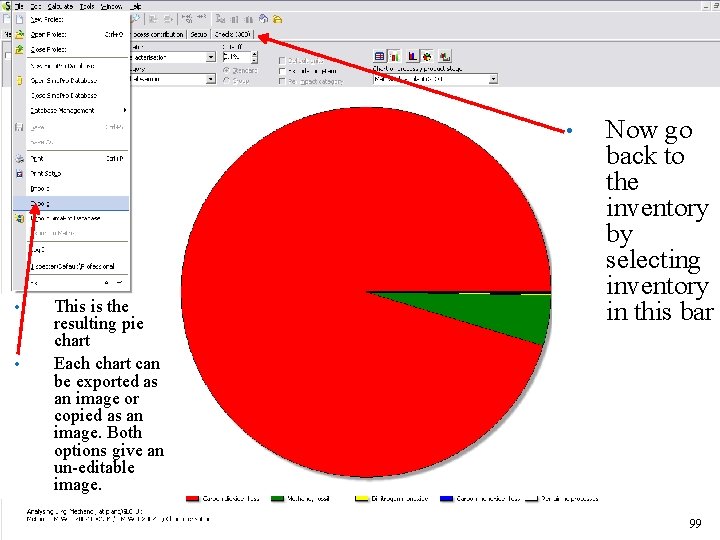The width and height of the screenshot is (720, 540).
Task: Open the product stage dropdown under chart icons
Action: point(493,79)
